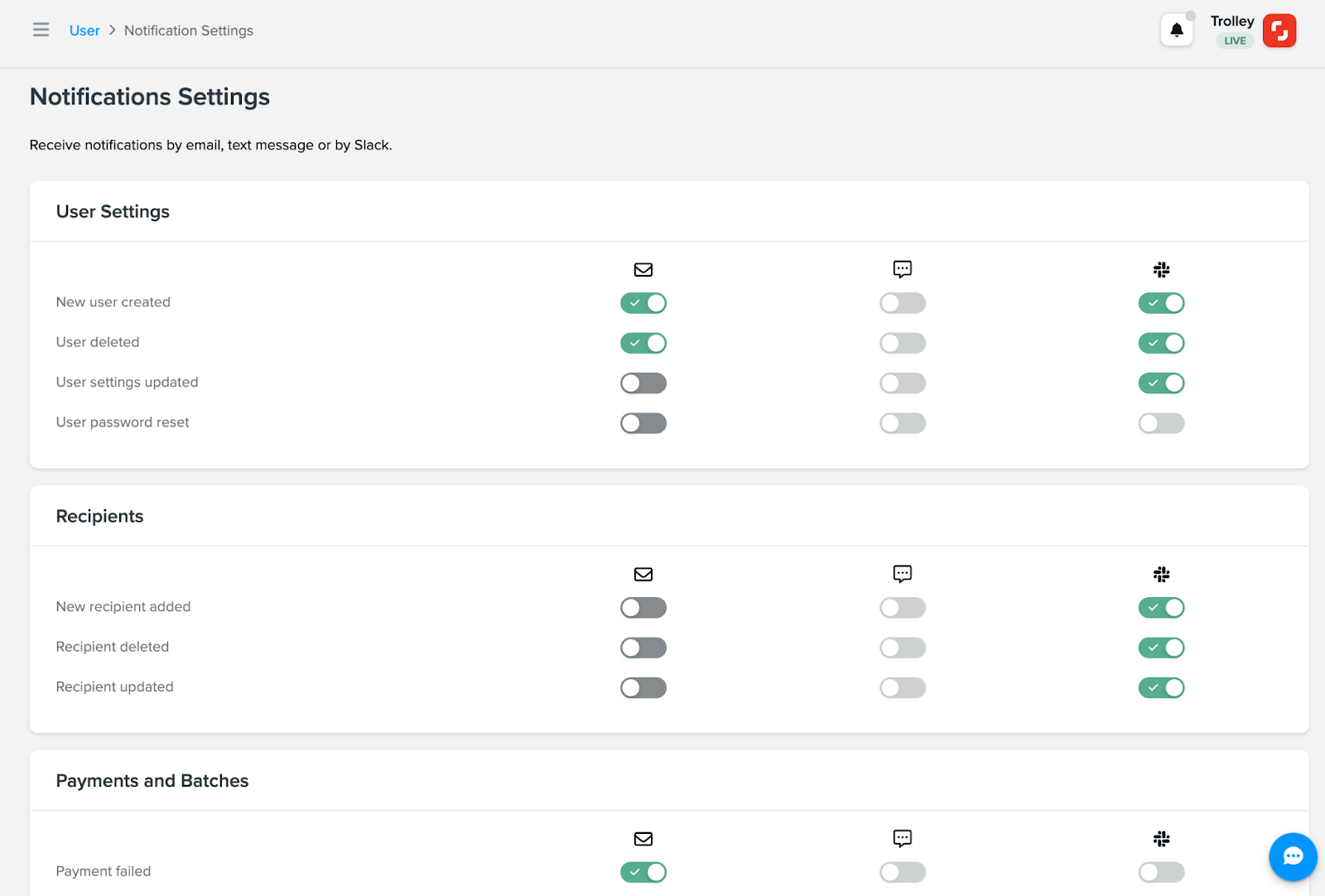Click the Slack icon in User Settings
This screenshot has height=896, width=1325.
[x=1161, y=270]
